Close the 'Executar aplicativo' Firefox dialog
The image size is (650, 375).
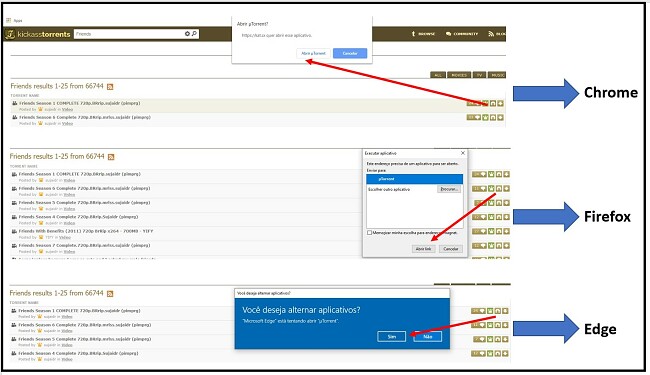coord(463,153)
